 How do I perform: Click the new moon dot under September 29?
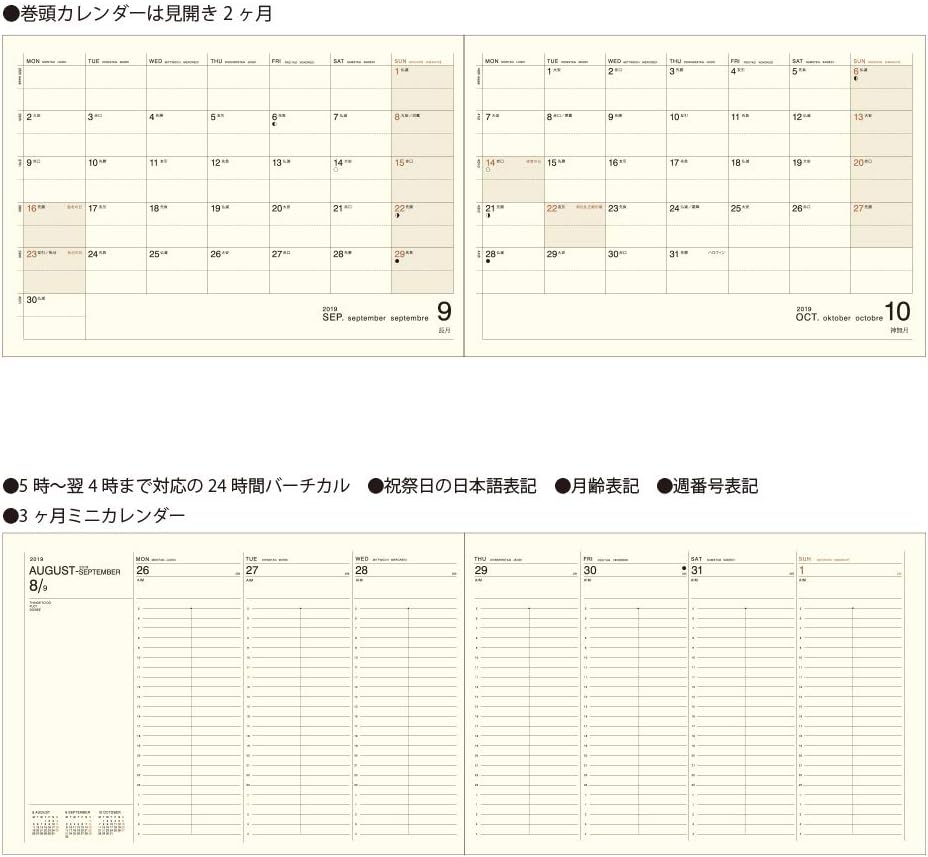(397, 261)
